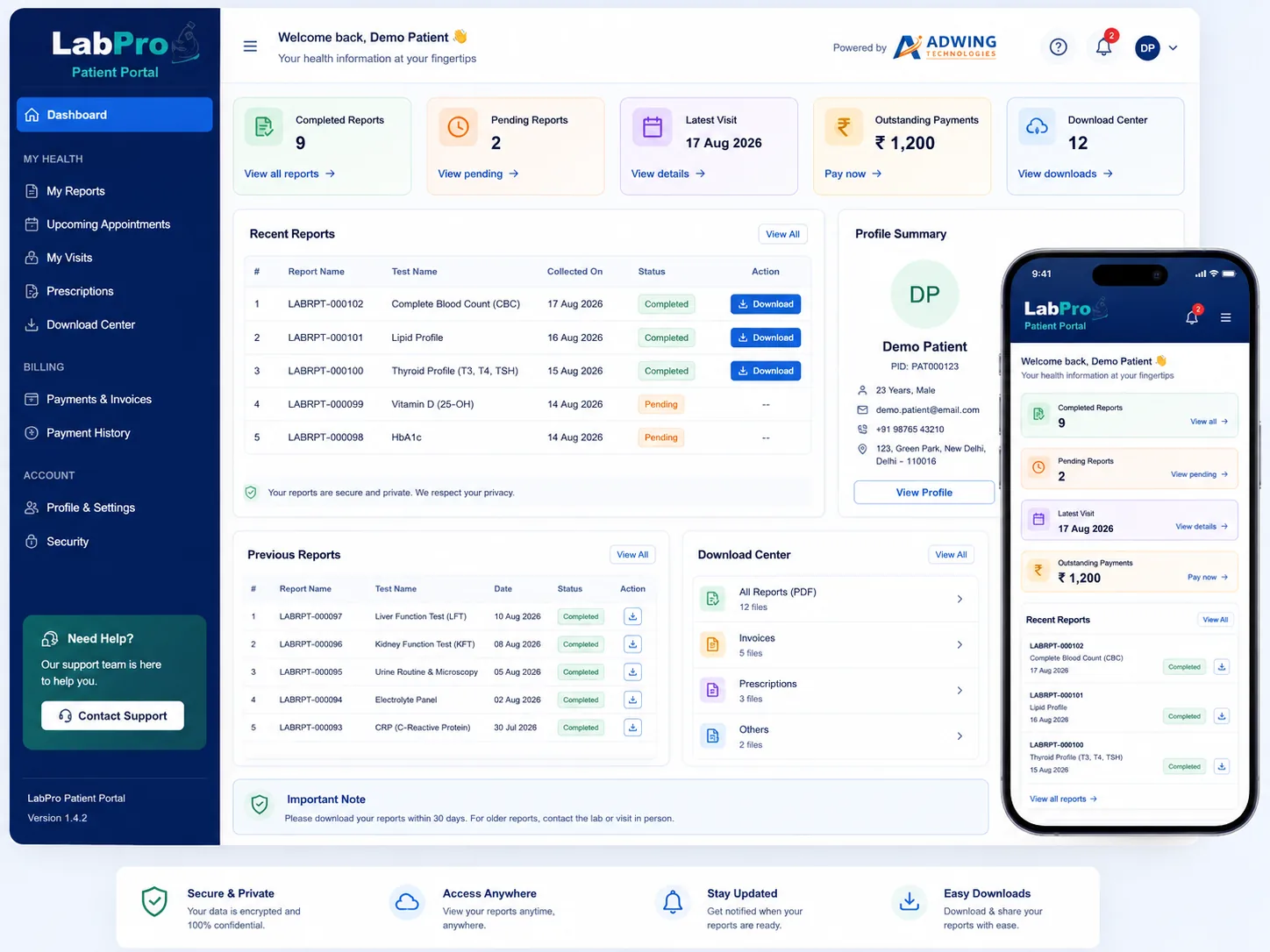Click the DP user avatar
The image size is (1270, 952).
(1147, 48)
